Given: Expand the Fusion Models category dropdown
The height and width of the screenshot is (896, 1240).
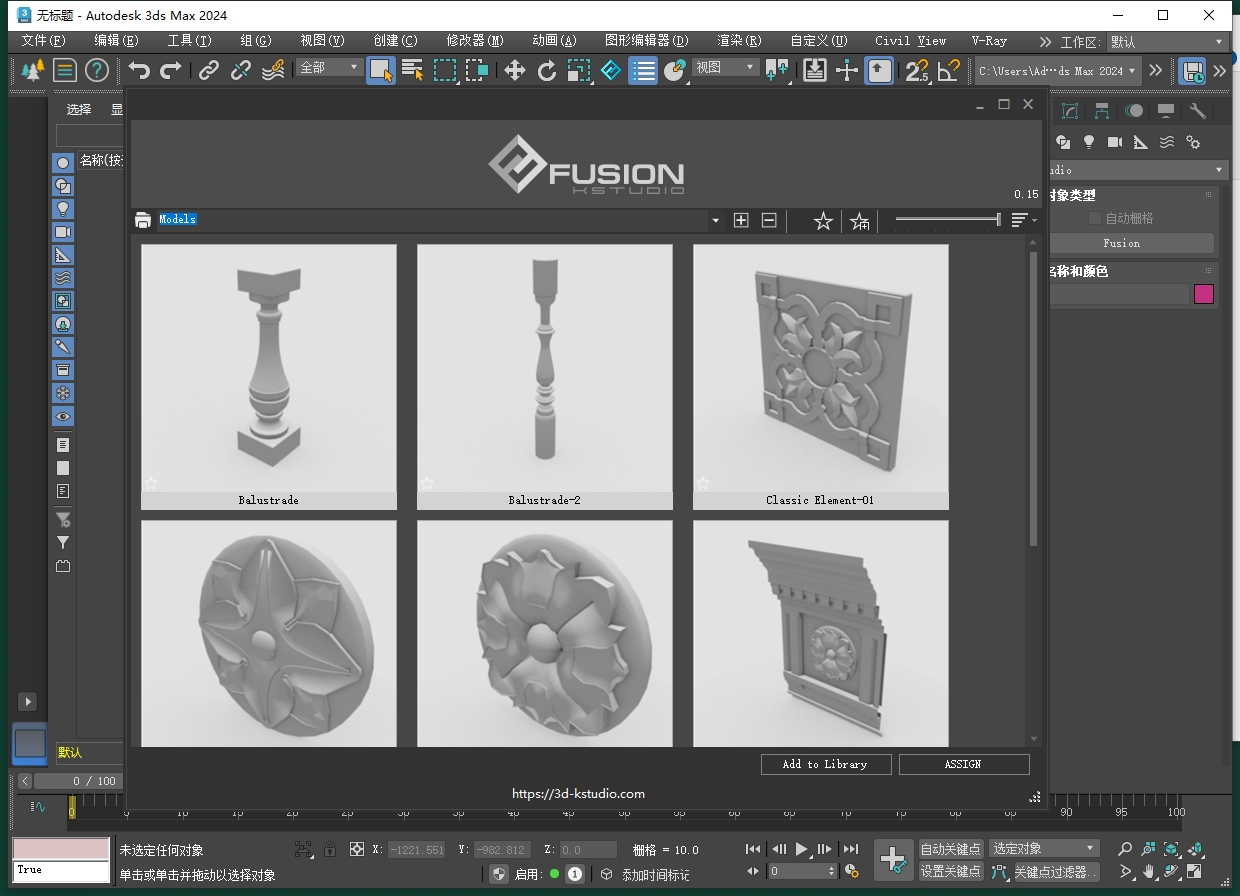Looking at the screenshot, I should (x=715, y=220).
